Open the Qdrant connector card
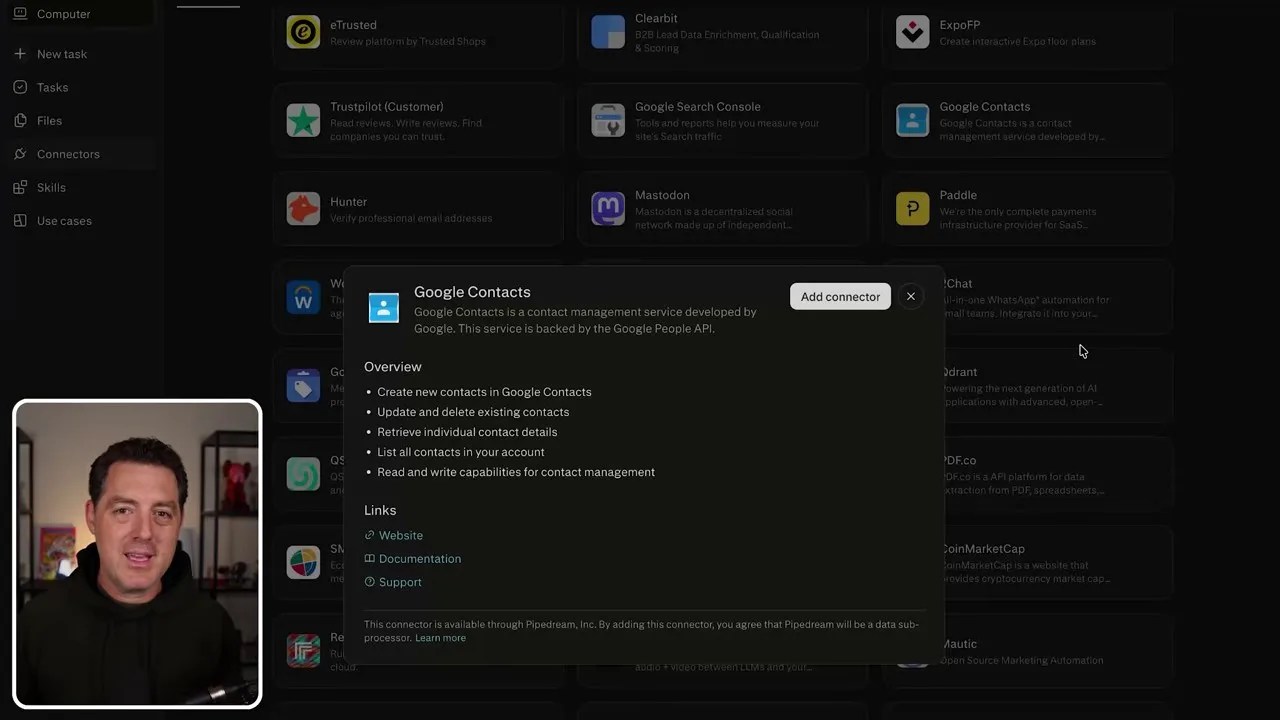This screenshot has width=1280, height=720. click(1058, 385)
